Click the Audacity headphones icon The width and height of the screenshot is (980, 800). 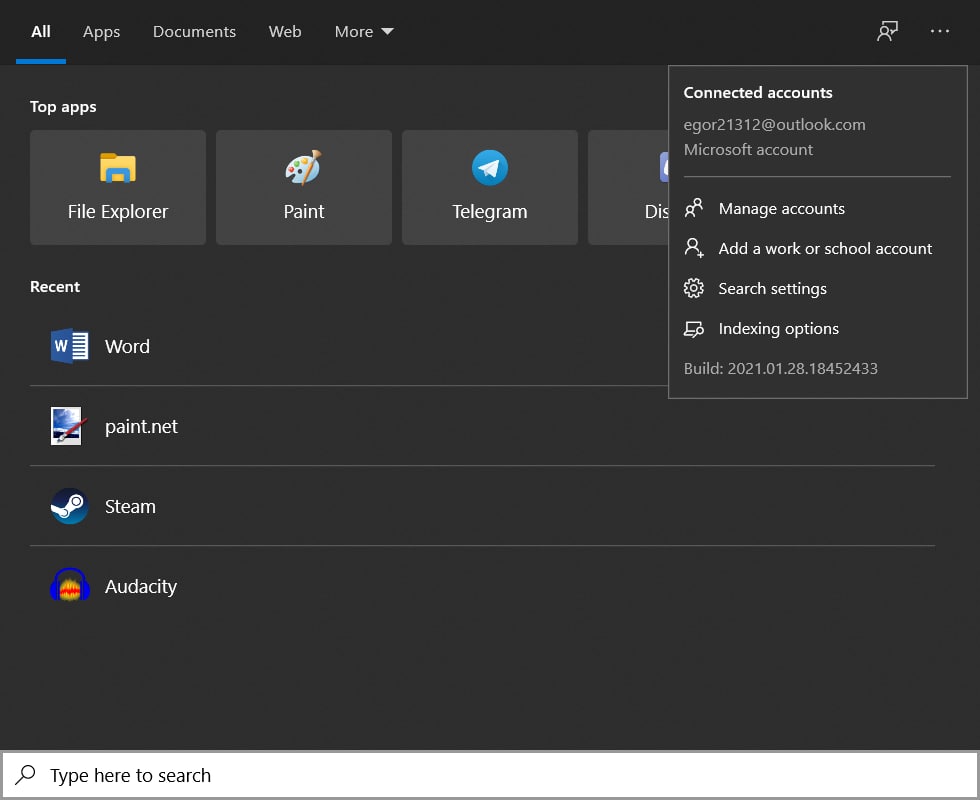(x=69, y=585)
